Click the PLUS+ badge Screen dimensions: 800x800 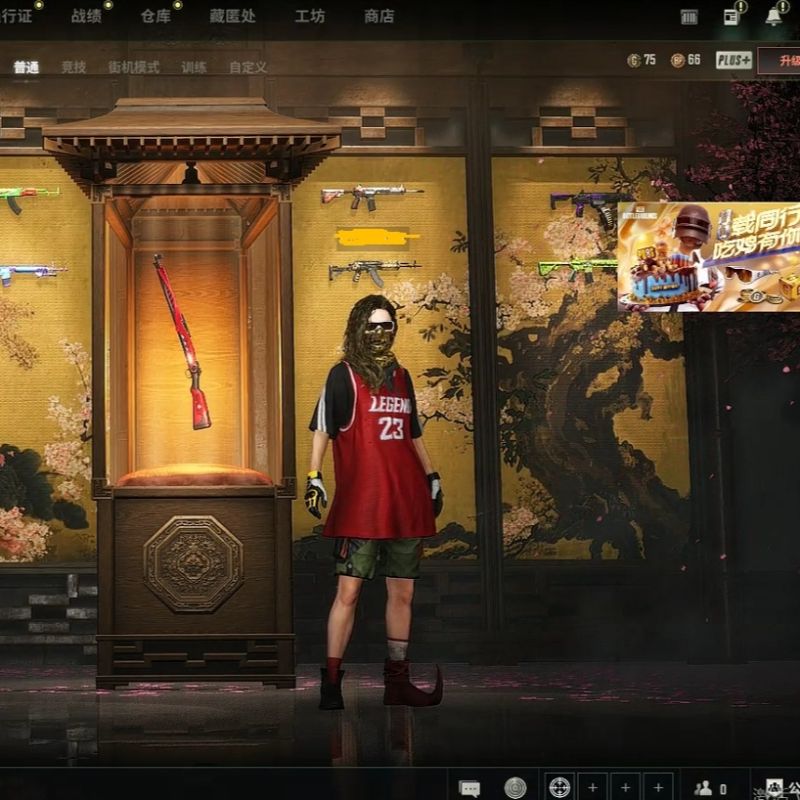coord(734,60)
